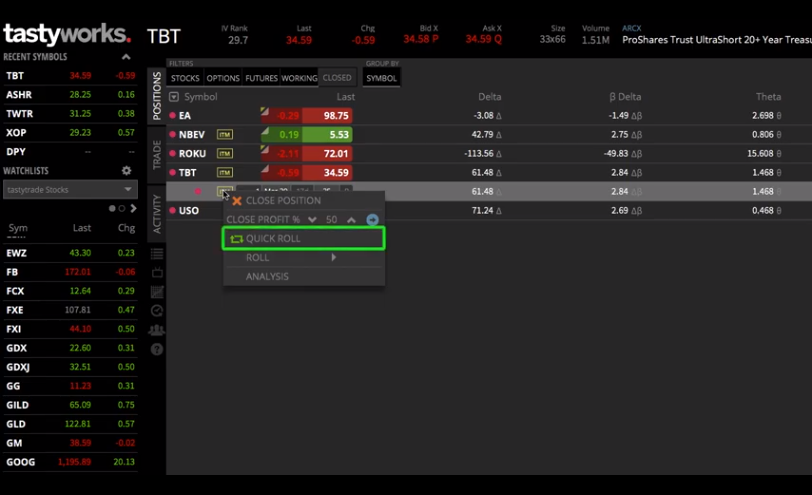Sort by the β Delta column header
This screenshot has width=812, height=495.
coord(625,97)
